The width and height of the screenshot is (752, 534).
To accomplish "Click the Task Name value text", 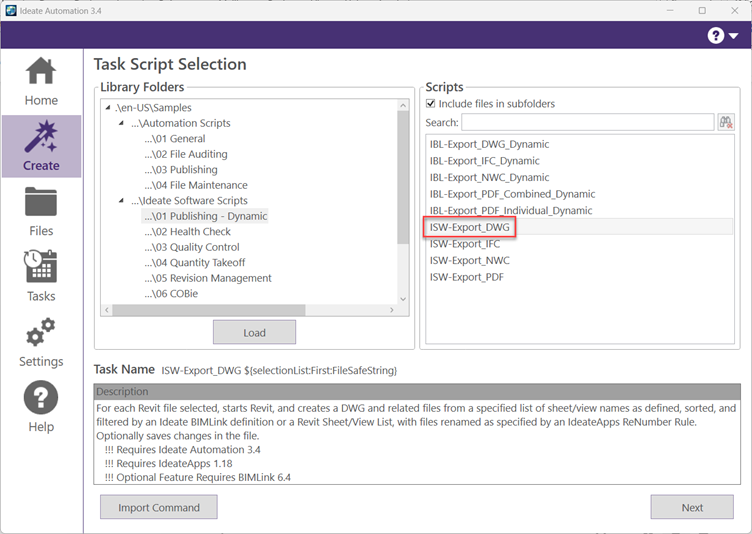I will tap(279, 370).
